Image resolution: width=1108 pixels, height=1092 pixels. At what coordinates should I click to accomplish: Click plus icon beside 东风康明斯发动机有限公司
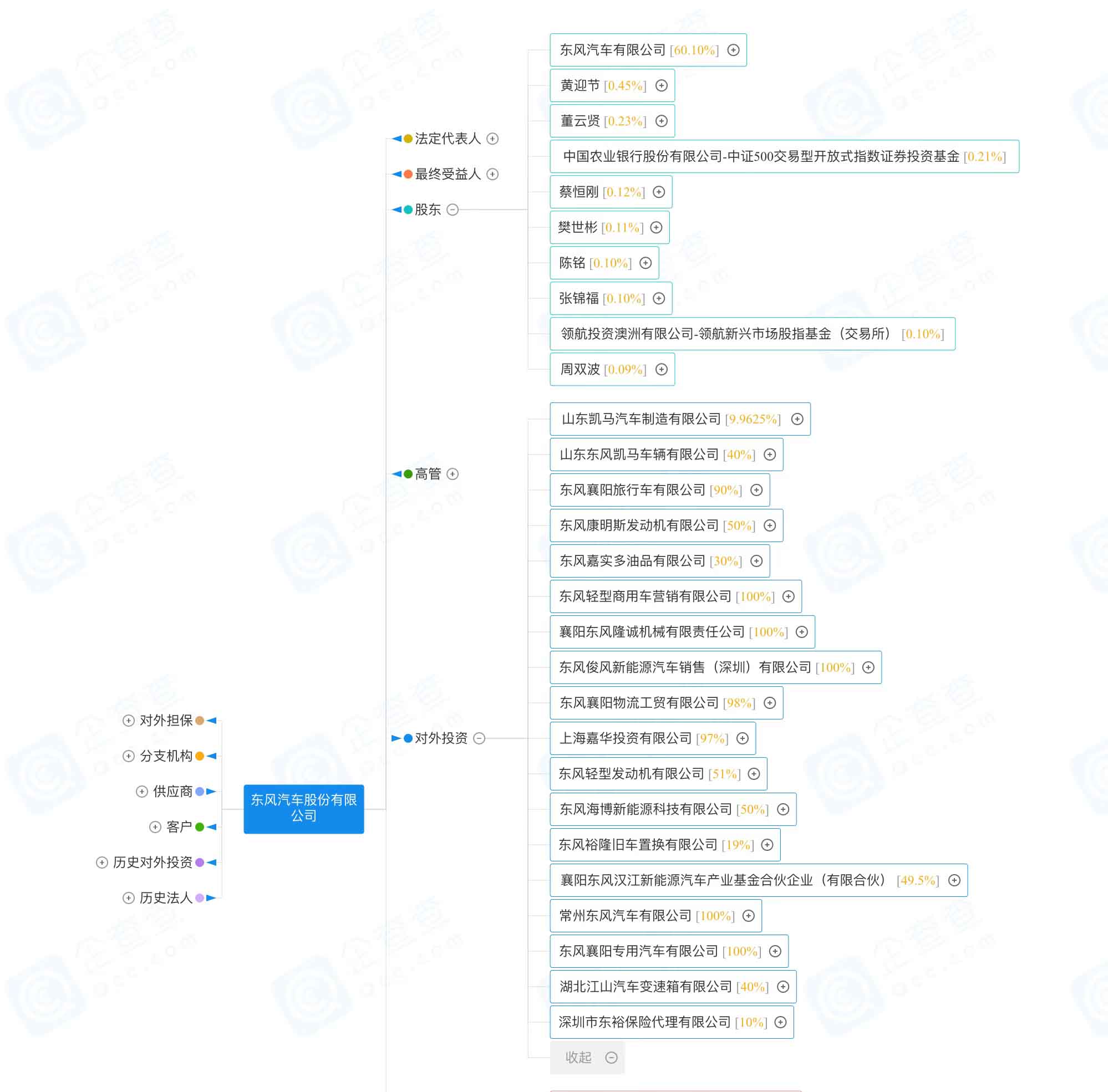click(x=770, y=525)
